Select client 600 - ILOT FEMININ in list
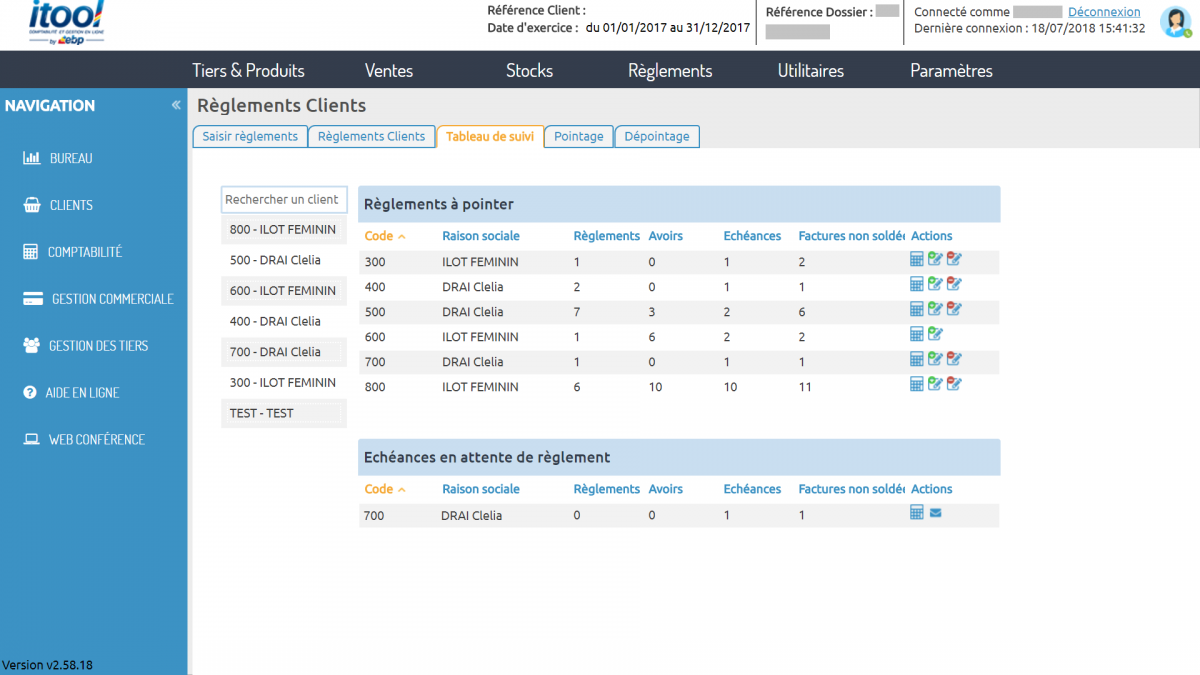The height and width of the screenshot is (675, 1200). click(284, 291)
